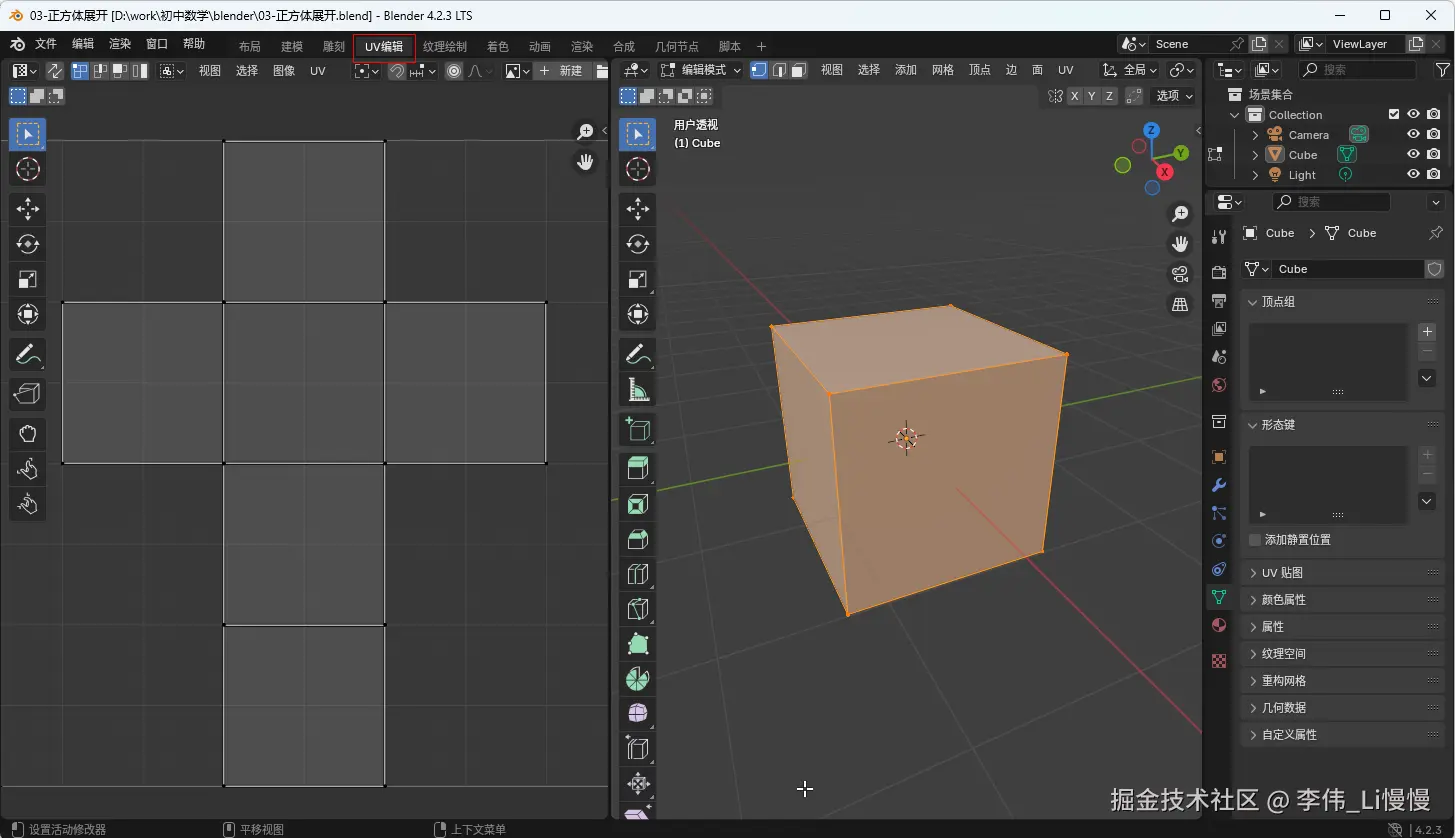Switch to camera view in viewport

pos(1180,274)
